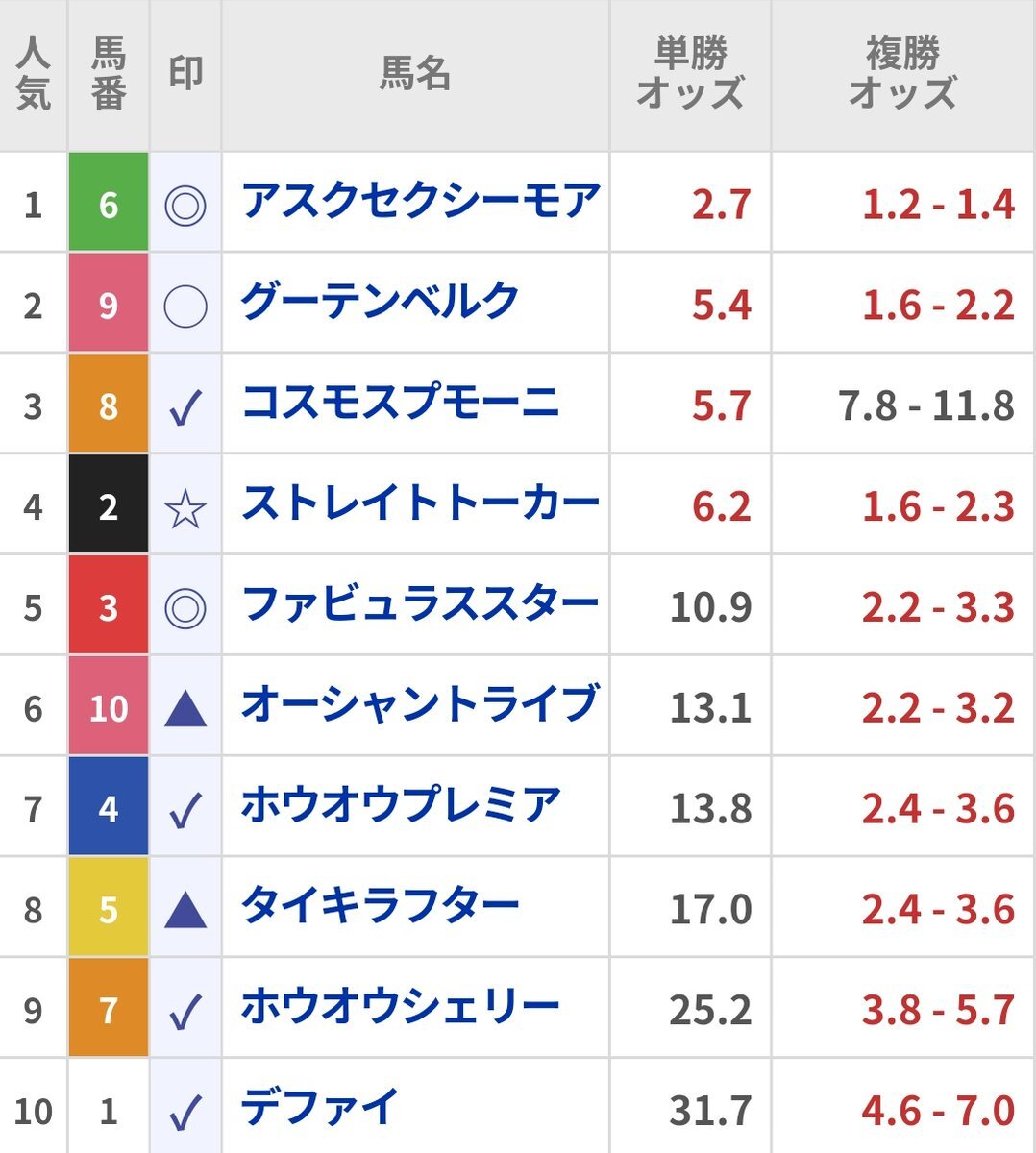
Task: Tap the triangle mark beside タイキラフター
Action: click(185, 909)
